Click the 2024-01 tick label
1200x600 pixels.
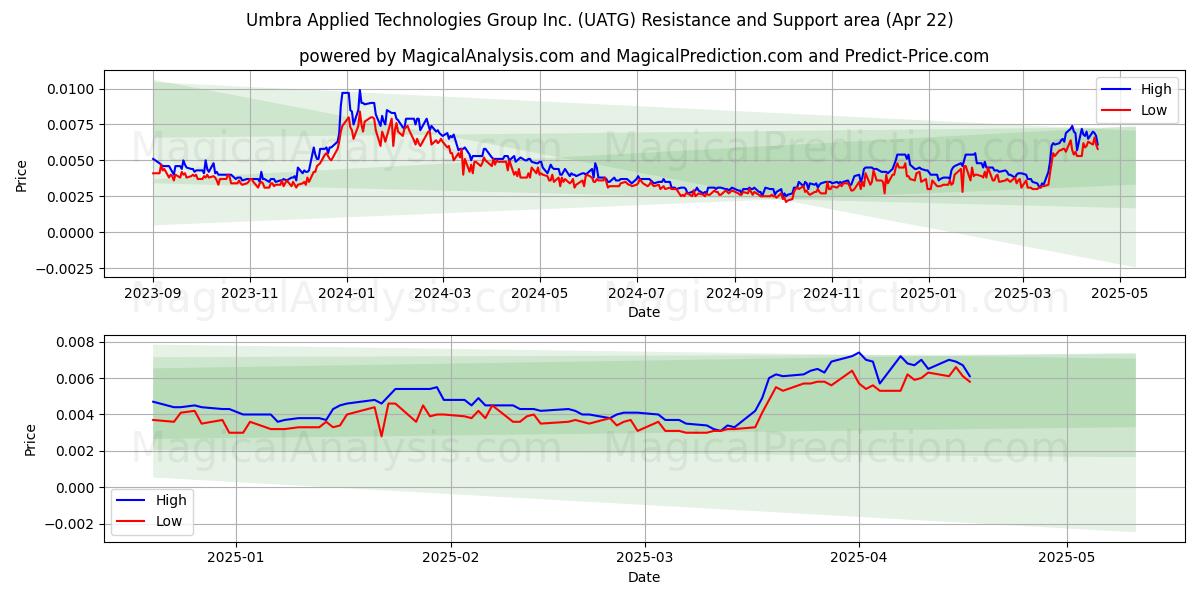tap(347, 293)
